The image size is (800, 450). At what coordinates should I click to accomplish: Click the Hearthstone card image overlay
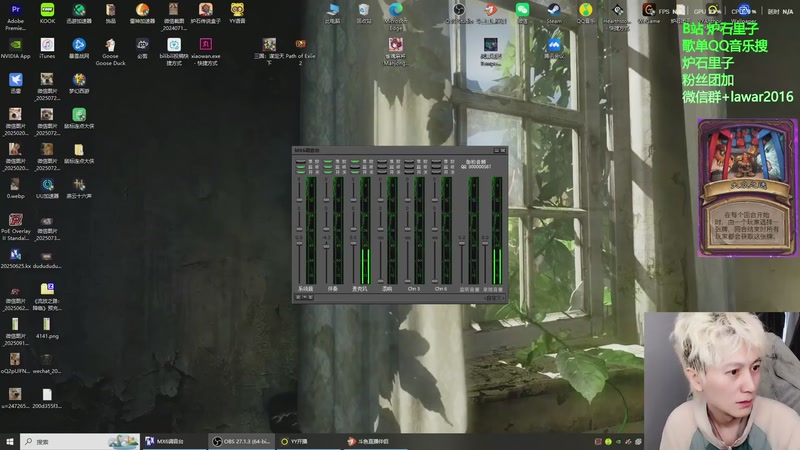[747, 187]
